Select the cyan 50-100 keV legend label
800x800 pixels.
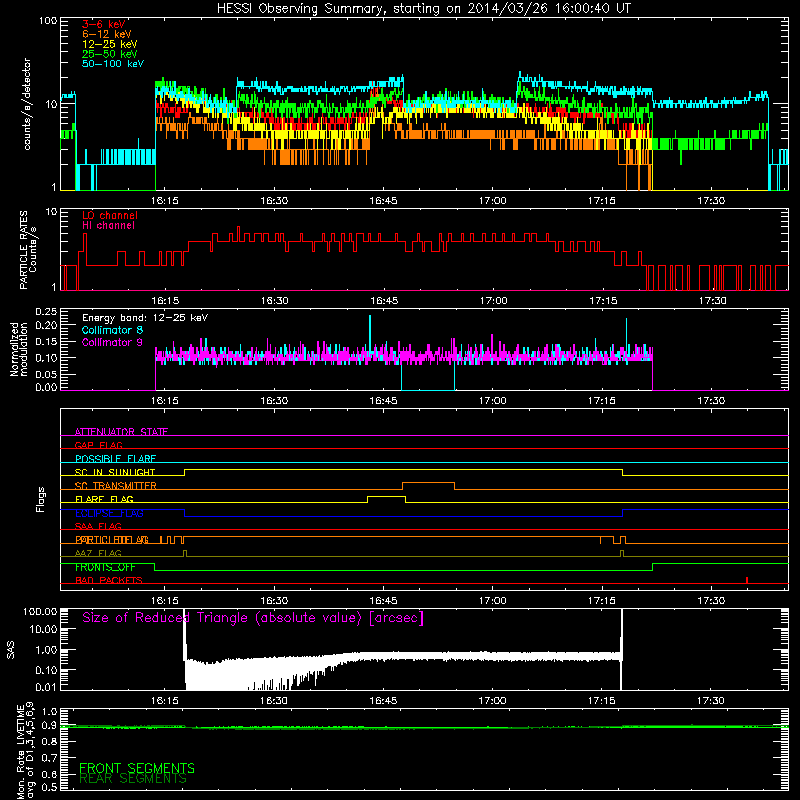click(x=113, y=64)
